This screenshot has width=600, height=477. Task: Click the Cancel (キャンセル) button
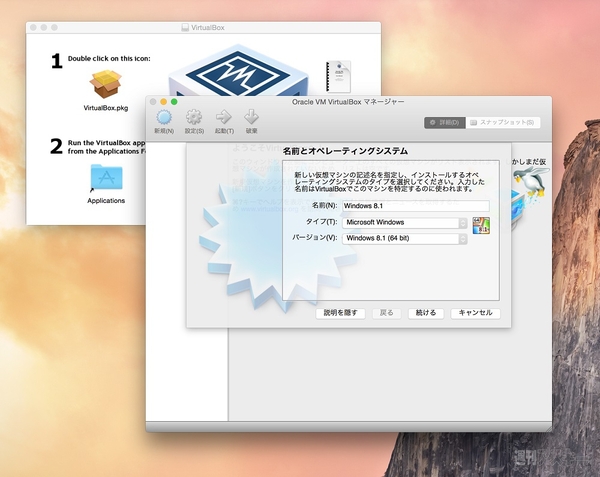[475, 313]
